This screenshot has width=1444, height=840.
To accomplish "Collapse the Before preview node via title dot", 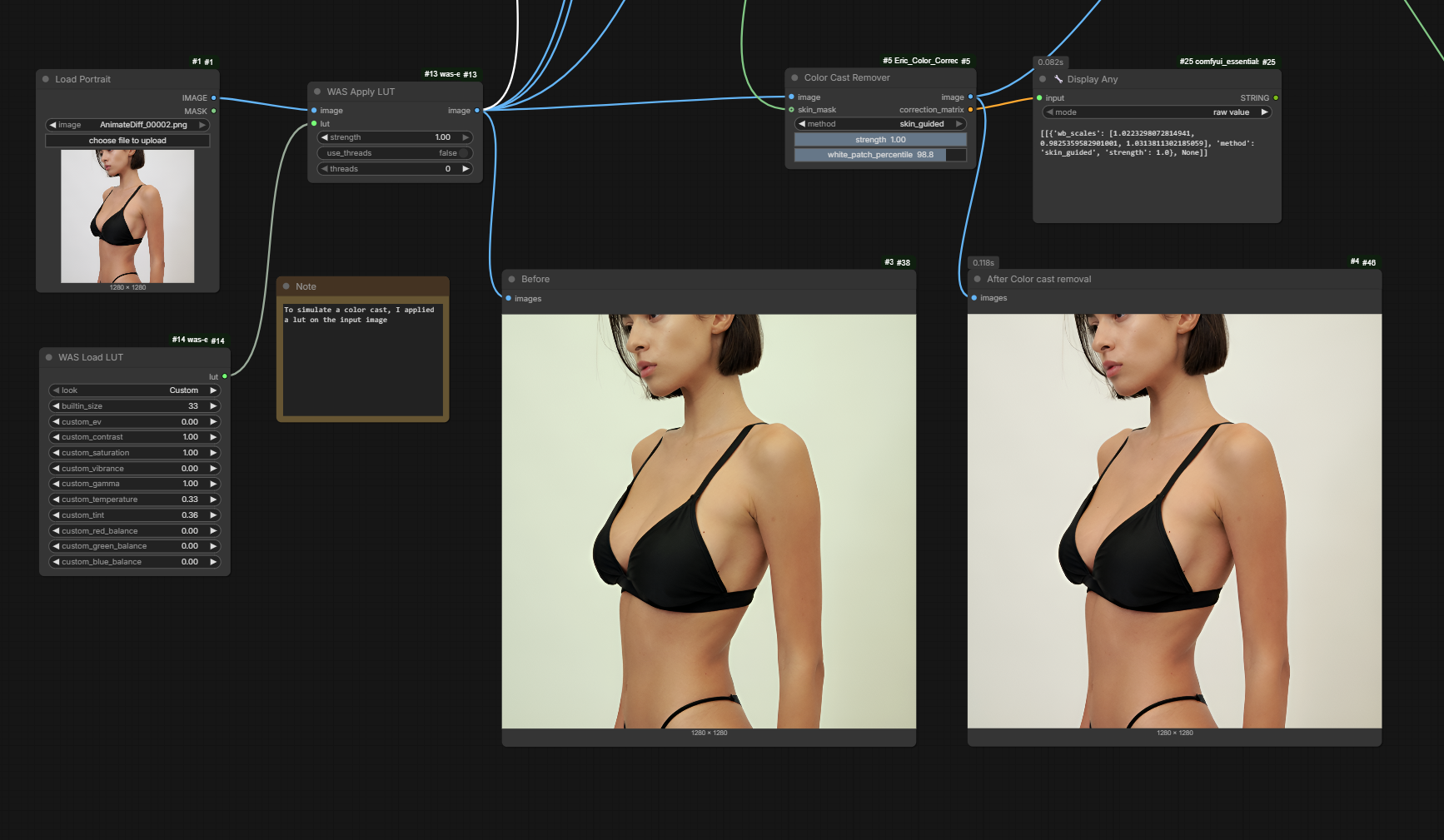I will pyautogui.click(x=511, y=279).
